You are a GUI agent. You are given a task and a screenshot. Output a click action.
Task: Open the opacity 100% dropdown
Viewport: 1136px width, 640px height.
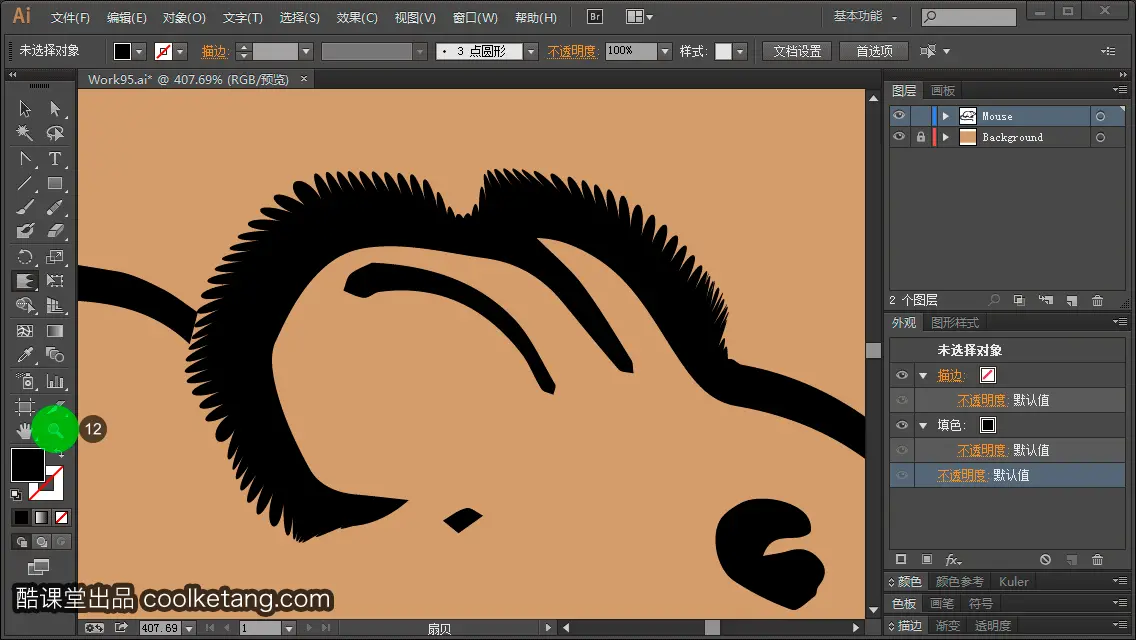pos(665,51)
